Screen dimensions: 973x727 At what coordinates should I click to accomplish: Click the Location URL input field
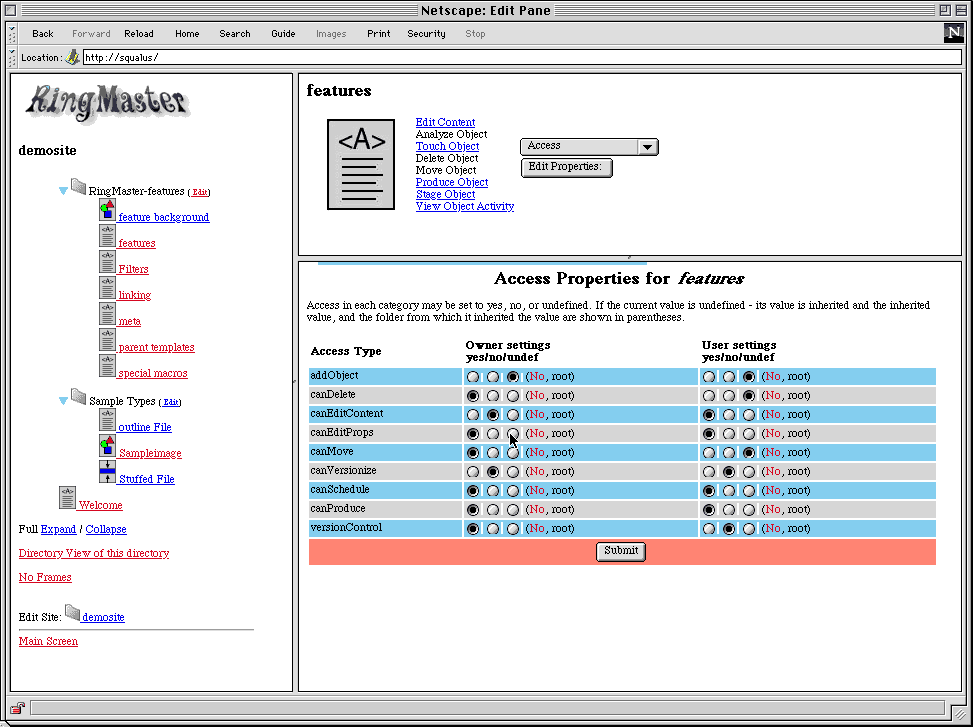[520, 57]
